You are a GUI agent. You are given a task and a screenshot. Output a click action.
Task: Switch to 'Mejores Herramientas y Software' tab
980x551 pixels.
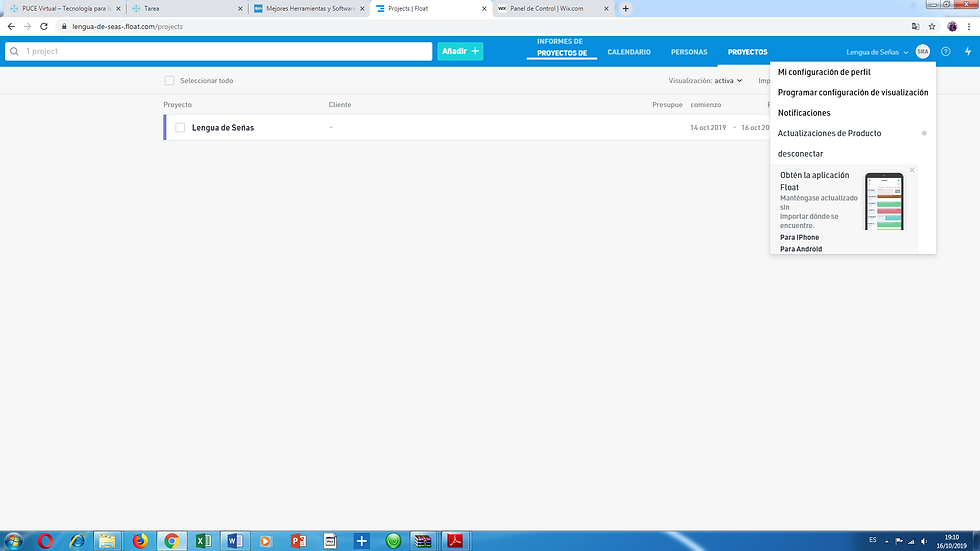[x=309, y=9]
